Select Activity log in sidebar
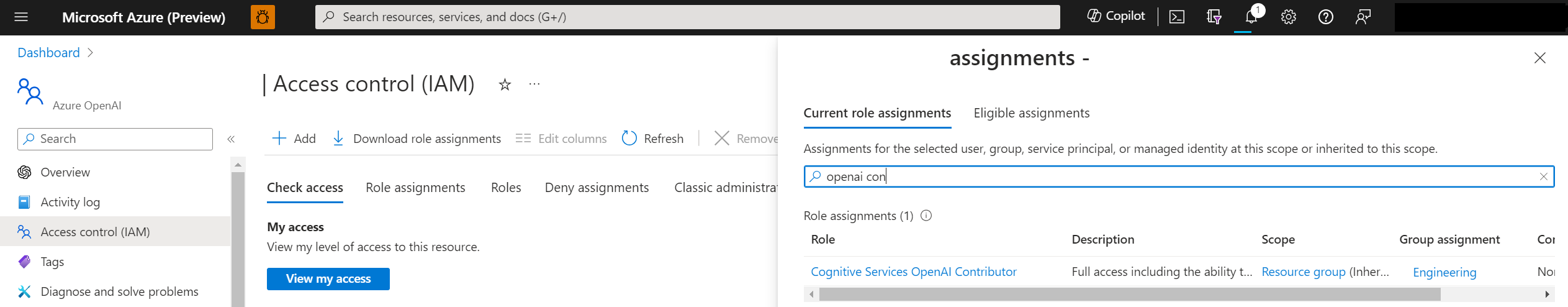Screen dimensions: 1568x307 click(x=70, y=202)
